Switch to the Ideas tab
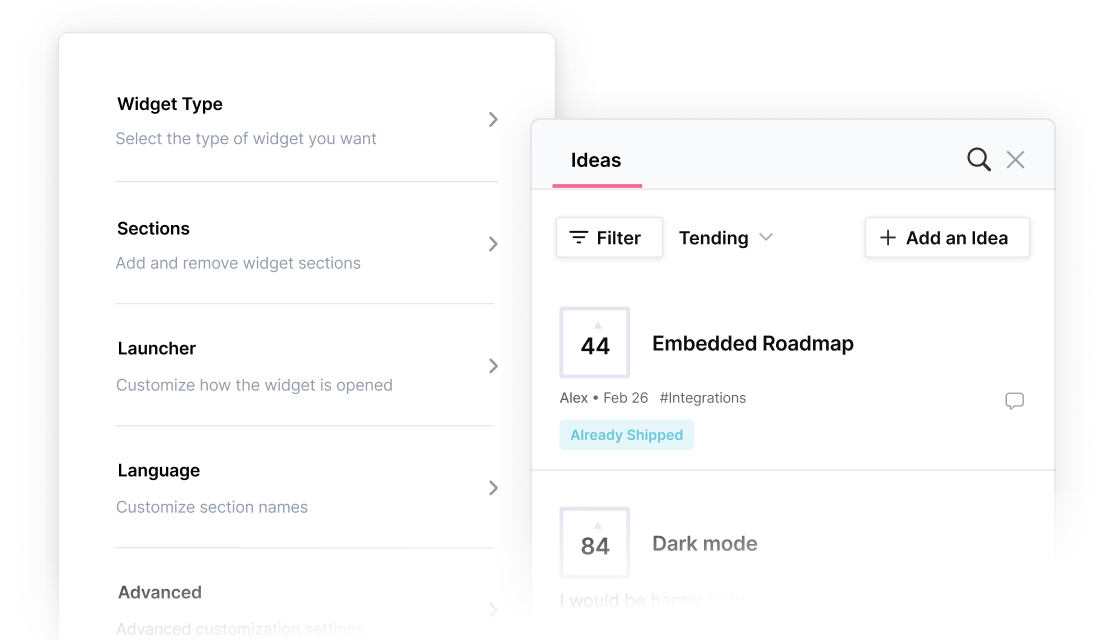The image size is (1100, 640). [x=596, y=160]
